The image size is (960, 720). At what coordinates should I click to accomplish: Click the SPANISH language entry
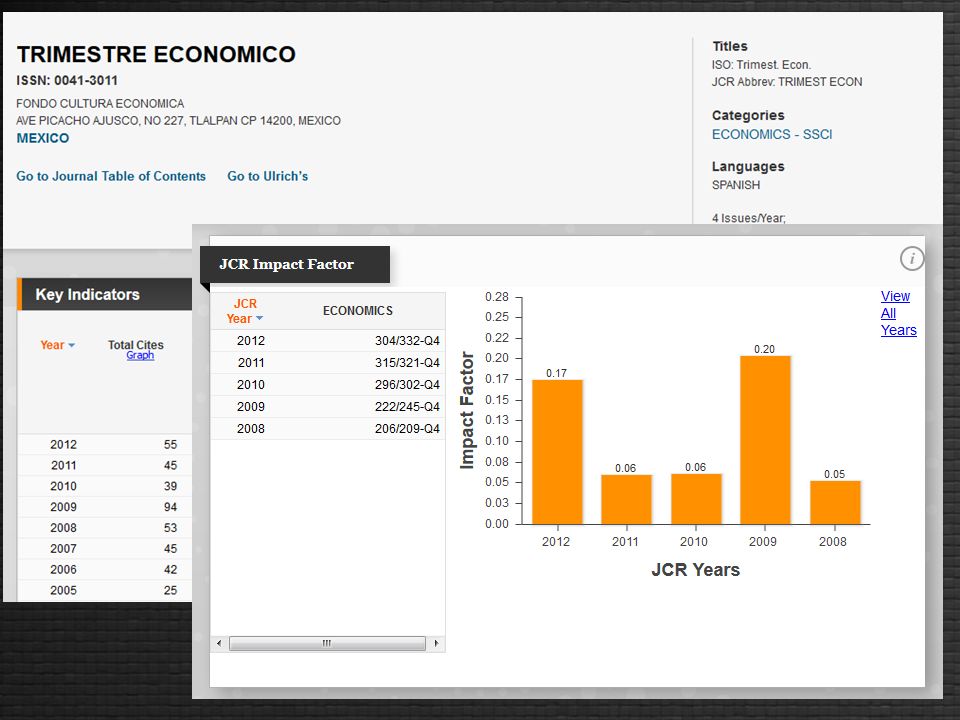point(736,186)
